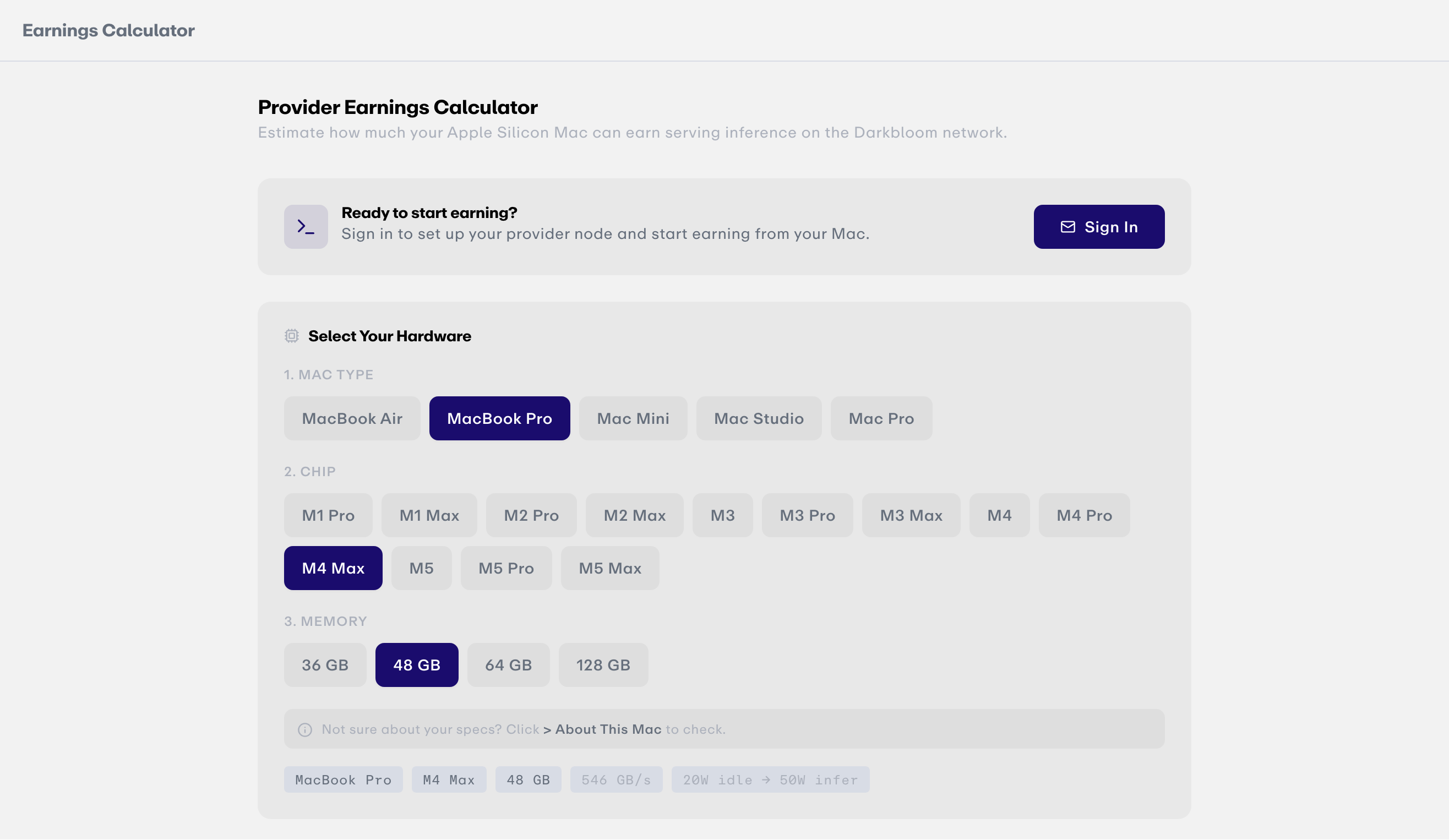Select the M1 Max chip
The image size is (1449, 840).
(x=429, y=515)
